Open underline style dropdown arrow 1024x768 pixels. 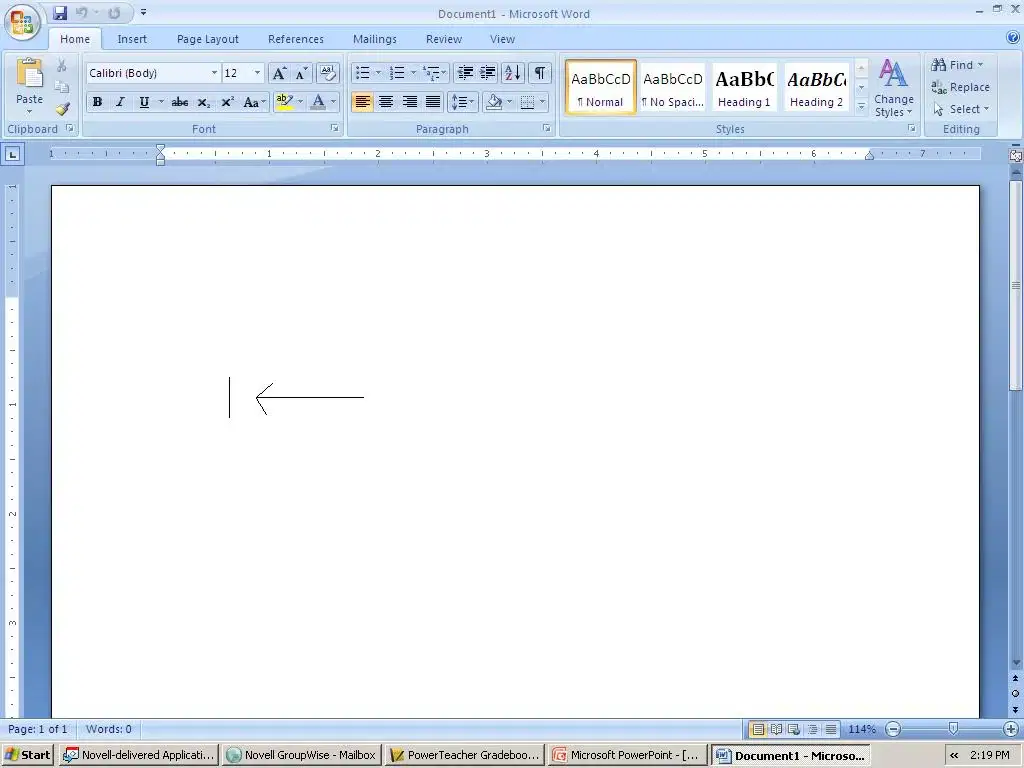click(161, 103)
